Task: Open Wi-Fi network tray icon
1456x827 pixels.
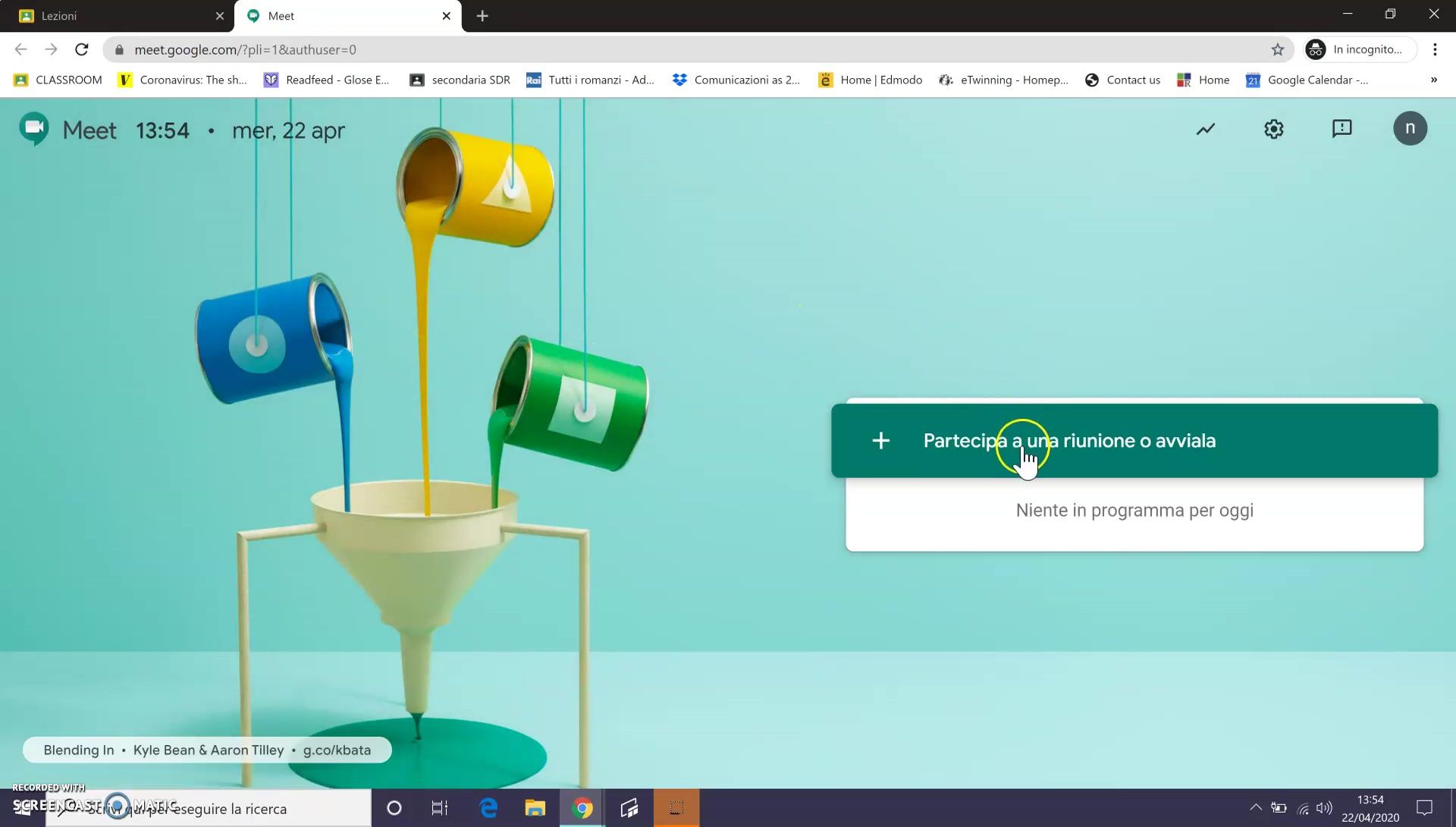Action: [x=1303, y=808]
